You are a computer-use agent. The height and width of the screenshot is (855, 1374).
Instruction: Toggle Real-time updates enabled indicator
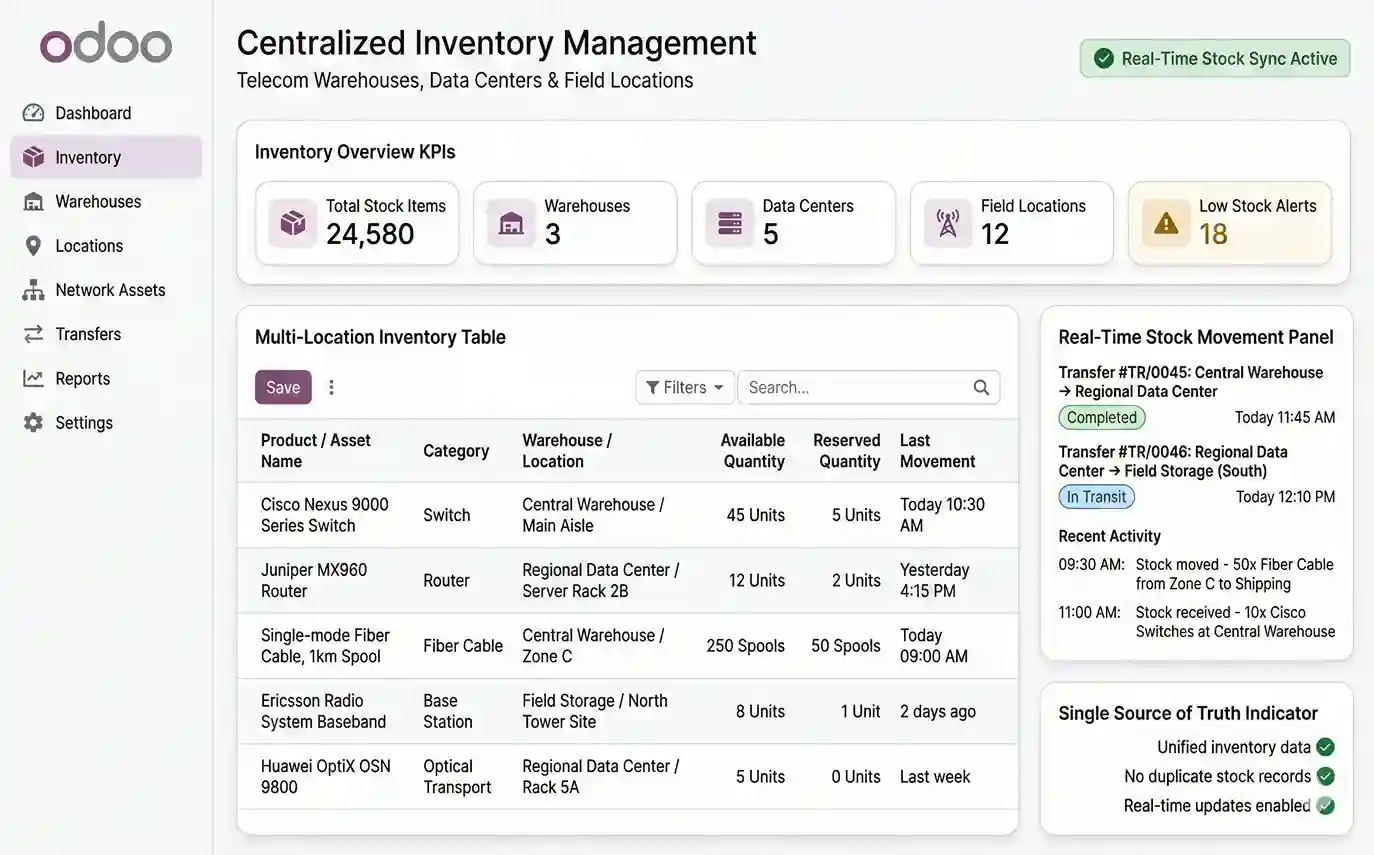pyautogui.click(x=1326, y=805)
